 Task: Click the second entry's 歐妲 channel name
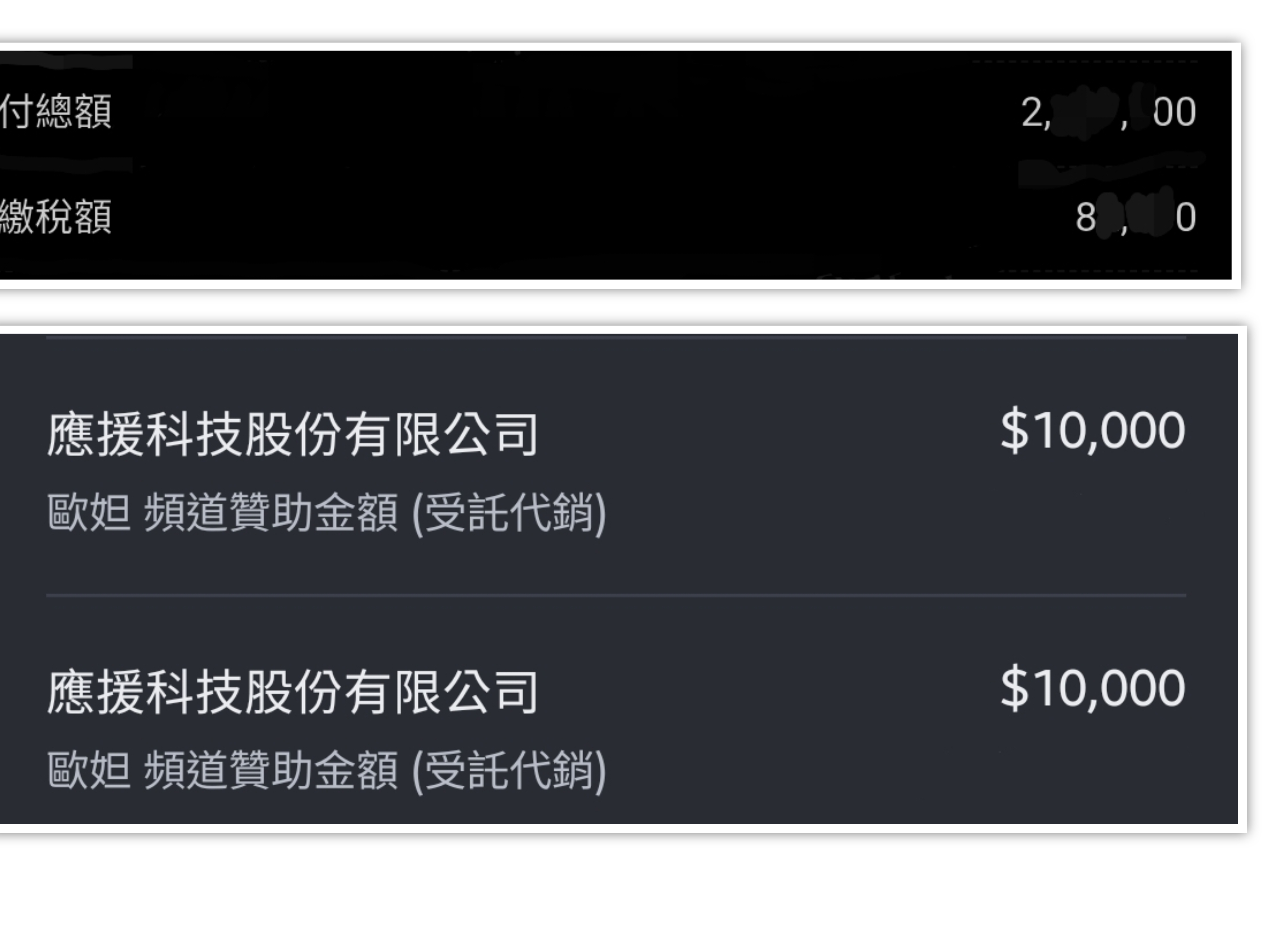89,770
